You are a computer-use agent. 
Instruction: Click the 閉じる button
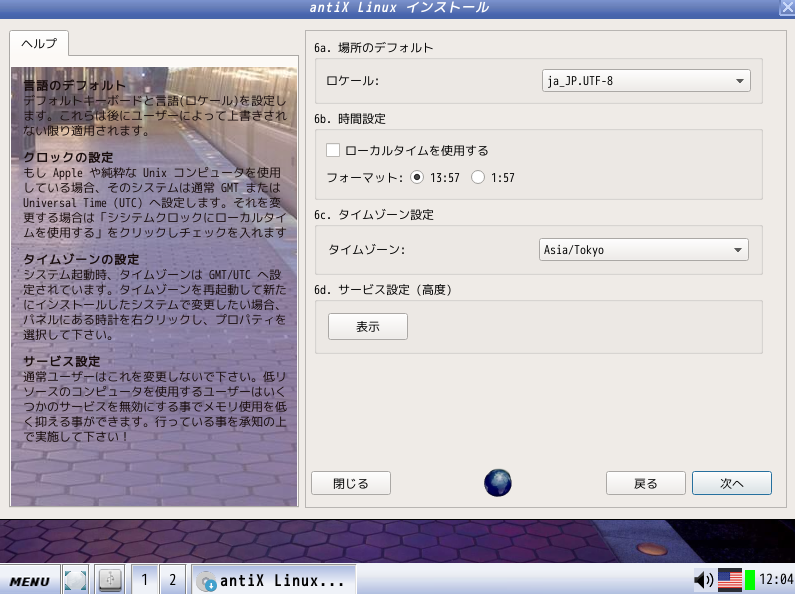coord(351,483)
